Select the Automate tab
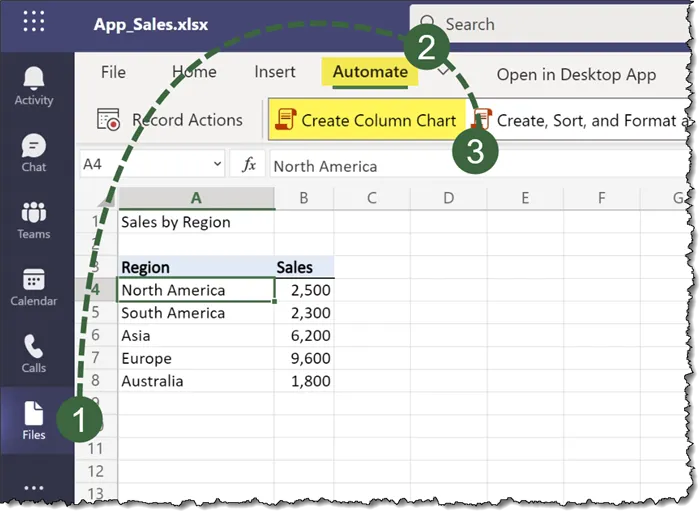This screenshot has width=700, height=511. (x=370, y=72)
